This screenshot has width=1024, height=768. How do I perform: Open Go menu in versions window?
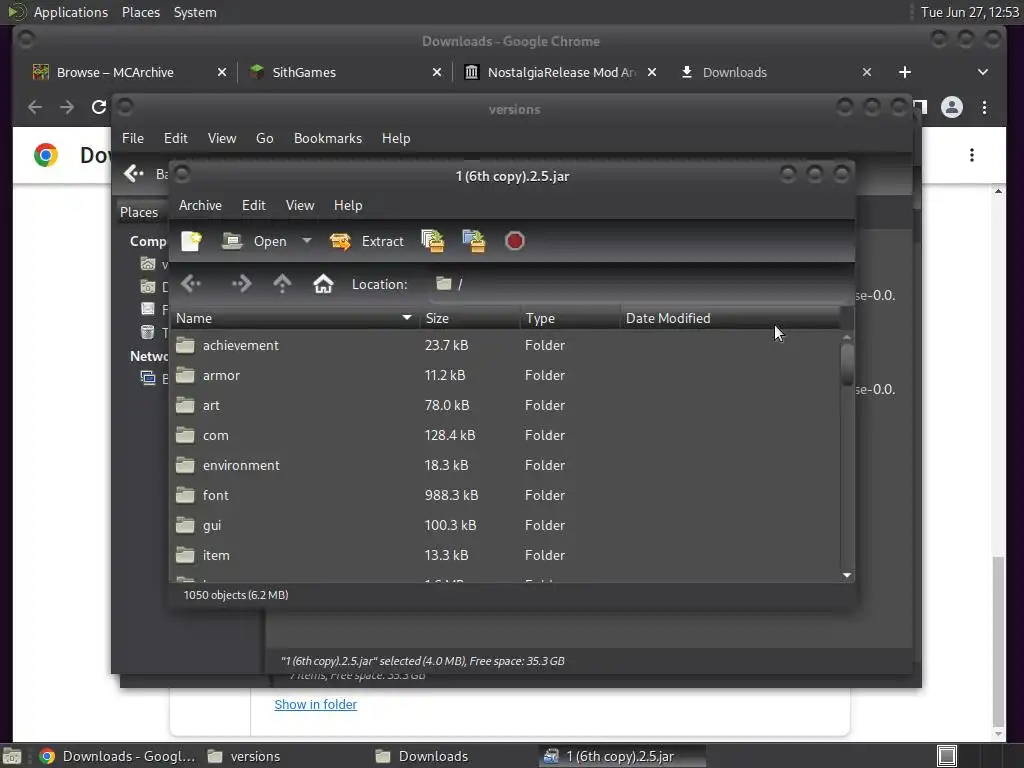(x=264, y=138)
